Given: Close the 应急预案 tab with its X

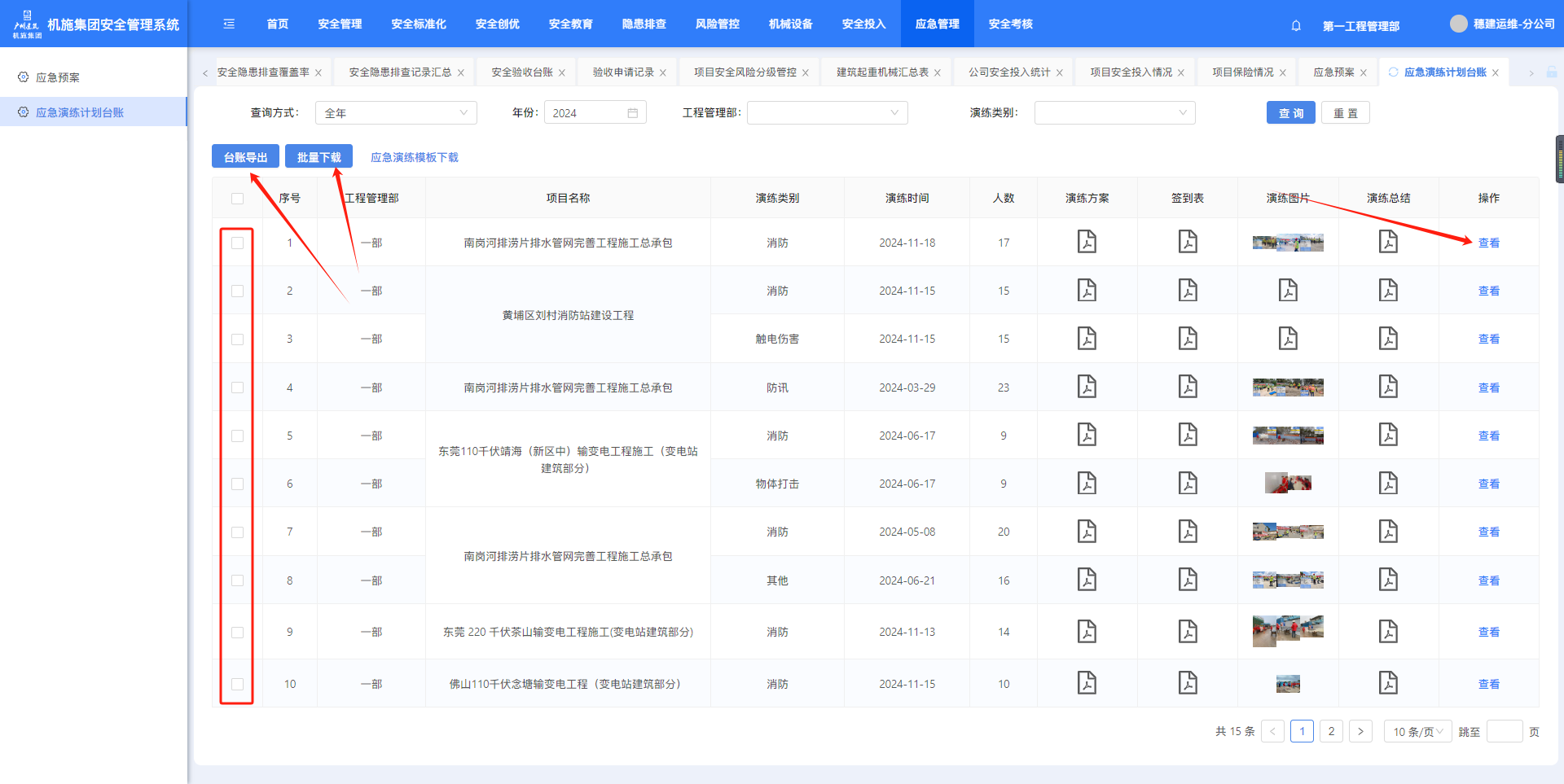Looking at the screenshot, I should (x=1364, y=72).
